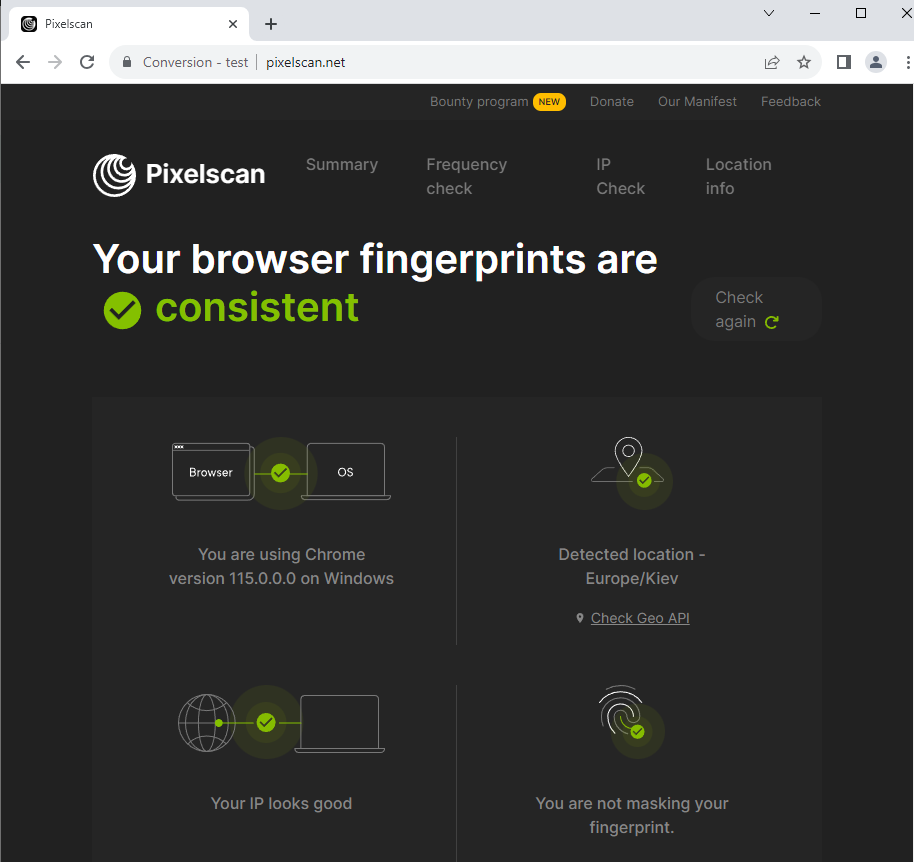Click the fingerprint illustration
Image resolution: width=914 pixels, height=862 pixels.
(631, 722)
